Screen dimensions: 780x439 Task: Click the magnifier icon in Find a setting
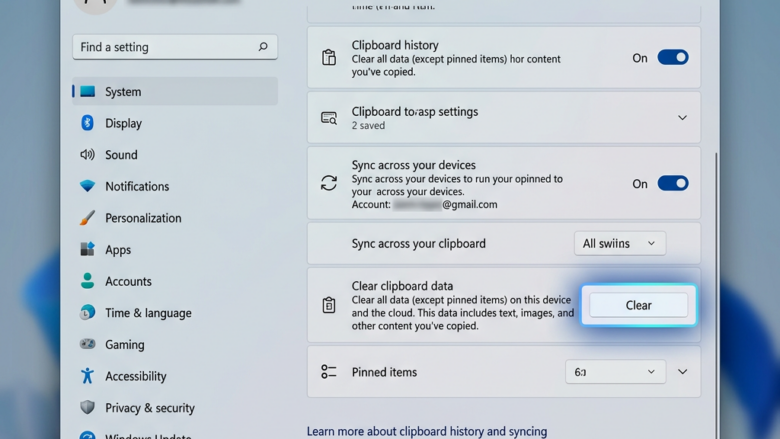(263, 47)
